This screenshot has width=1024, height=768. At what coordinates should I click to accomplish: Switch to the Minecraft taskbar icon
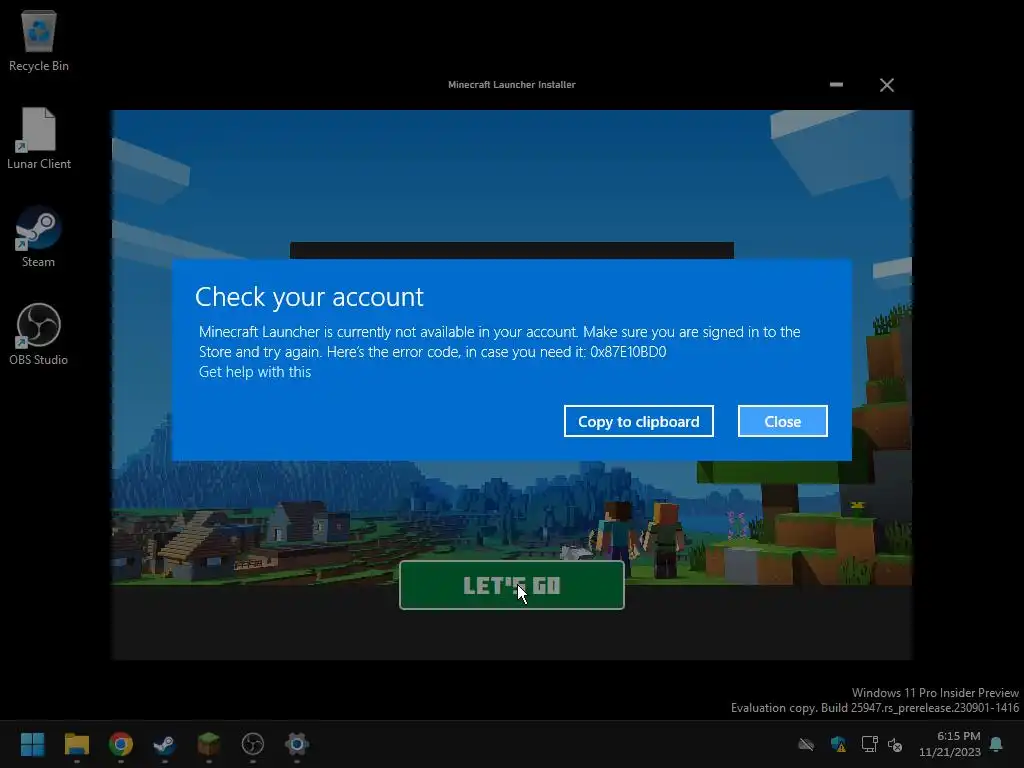(209, 744)
